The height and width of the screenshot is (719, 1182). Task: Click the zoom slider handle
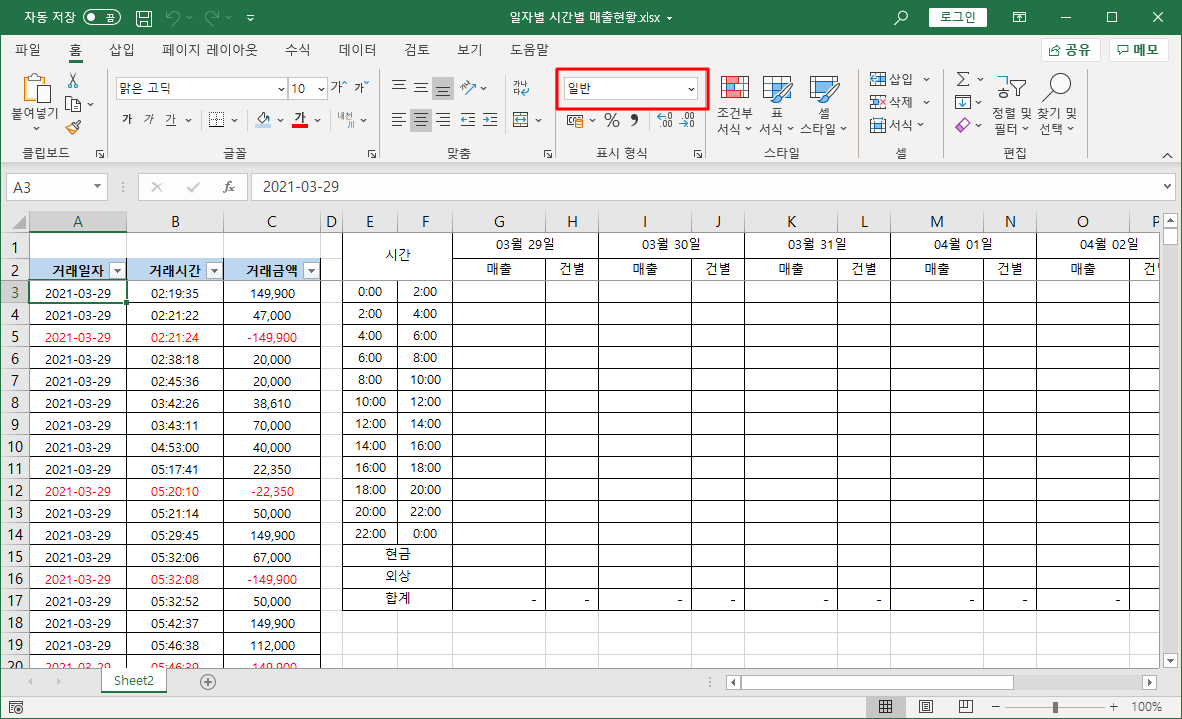(1055, 707)
